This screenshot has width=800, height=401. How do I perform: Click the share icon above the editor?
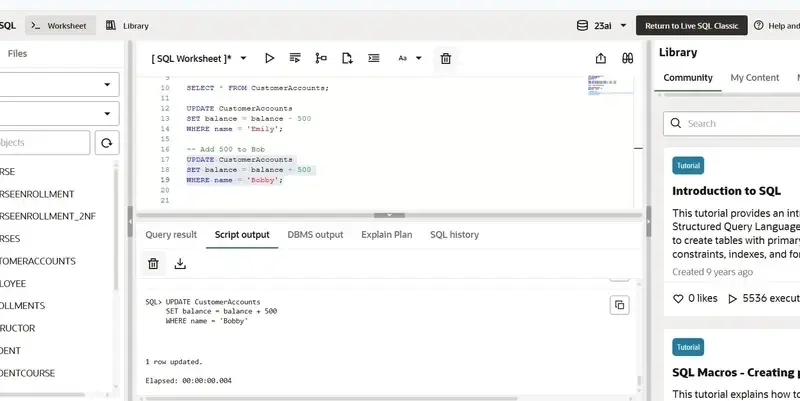click(600, 59)
